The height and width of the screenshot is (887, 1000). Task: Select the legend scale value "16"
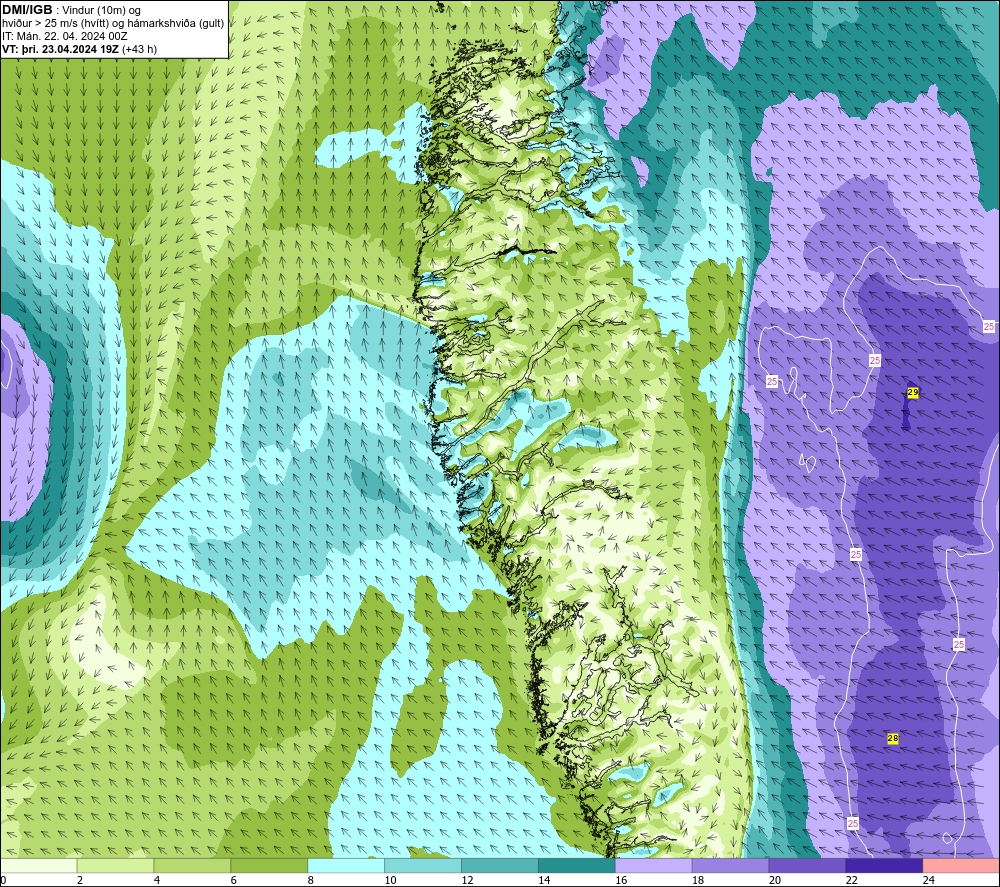click(x=621, y=880)
